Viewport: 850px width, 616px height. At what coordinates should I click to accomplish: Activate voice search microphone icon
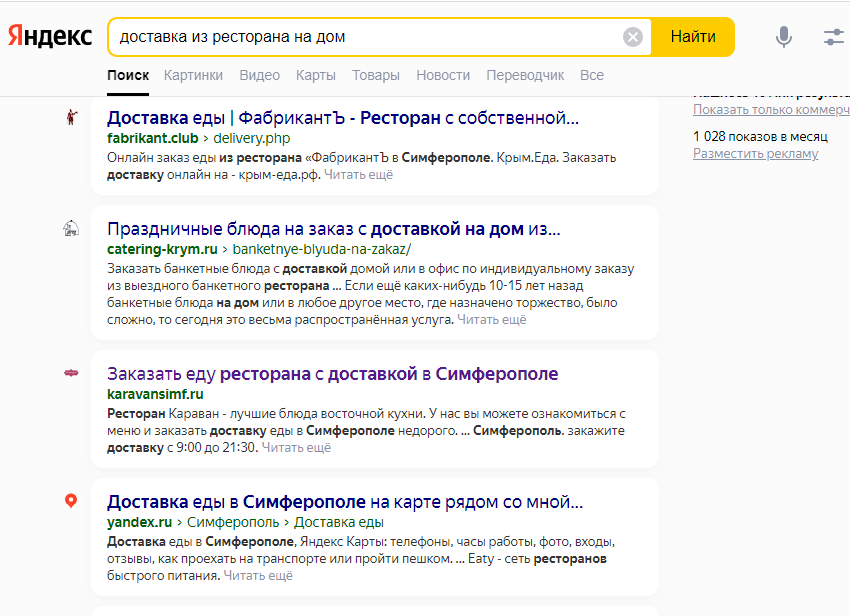click(784, 37)
